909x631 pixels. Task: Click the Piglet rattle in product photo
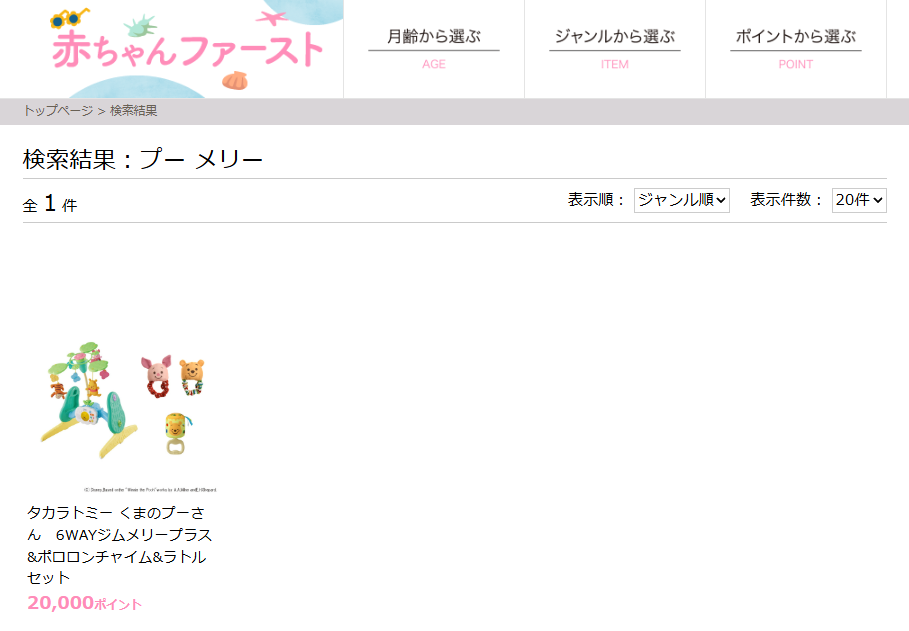tap(157, 376)
